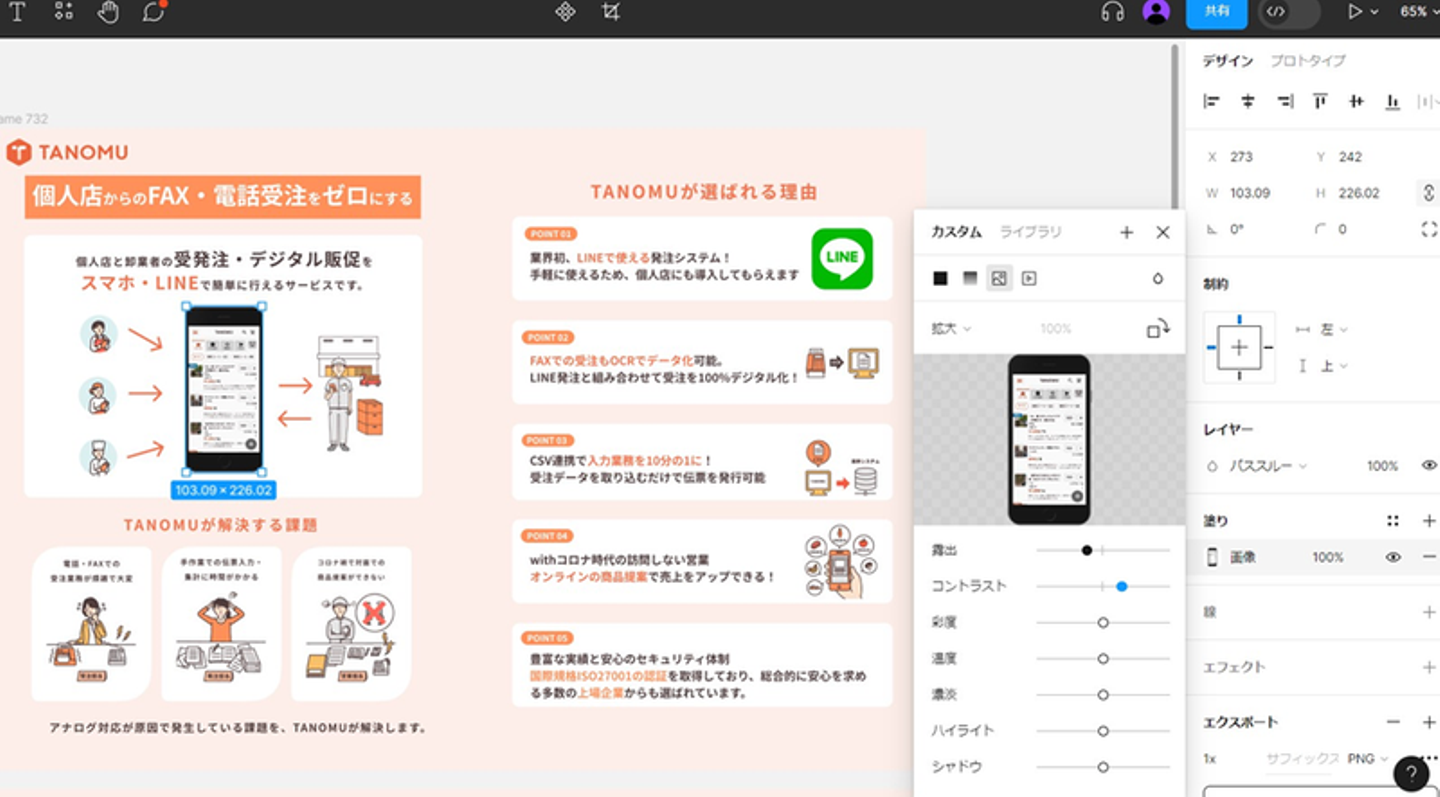This screenshot has width=1440, height=797.
Task: Toggle layer visibility eye in レイヤー section
Action: click(x=1429, y=466)
